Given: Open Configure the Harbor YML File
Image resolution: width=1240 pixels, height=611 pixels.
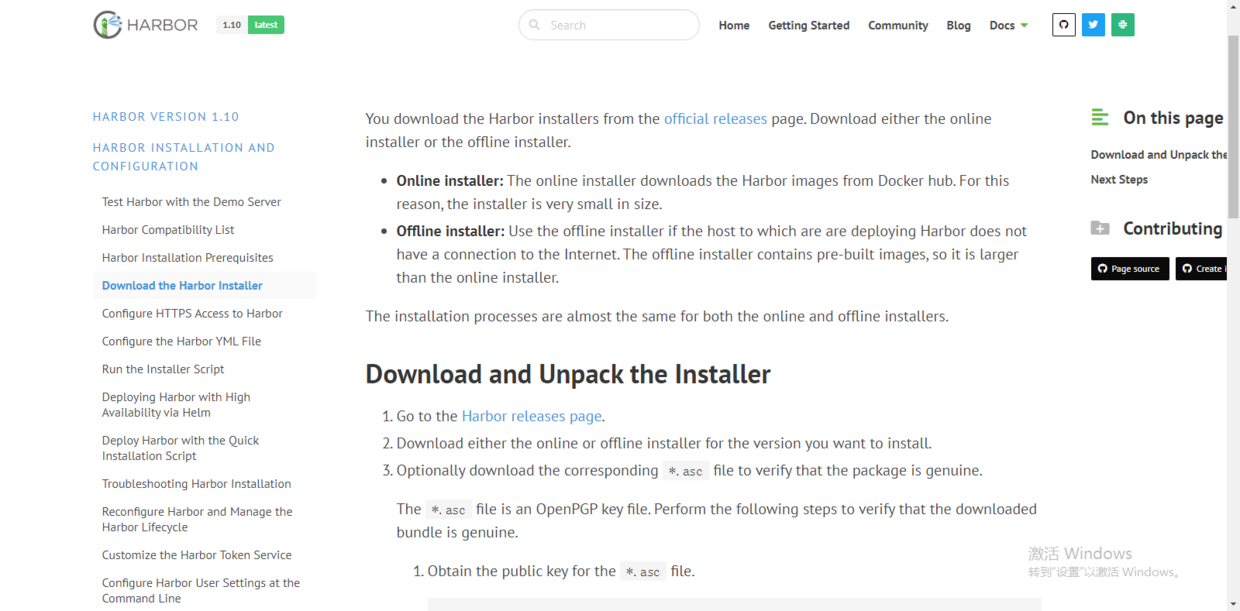Looking at the screenshot, I should point(181,342).
